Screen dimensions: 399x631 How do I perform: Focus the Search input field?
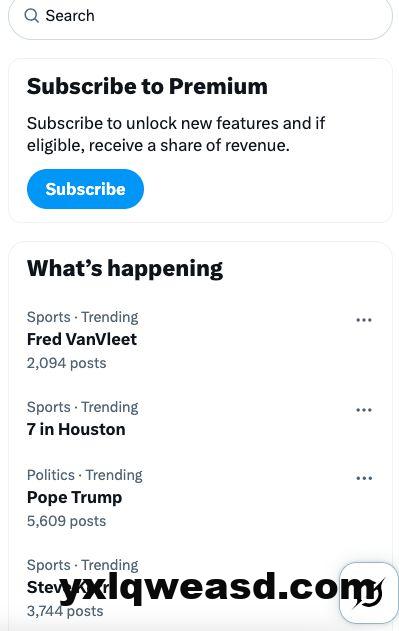[200, 16]
